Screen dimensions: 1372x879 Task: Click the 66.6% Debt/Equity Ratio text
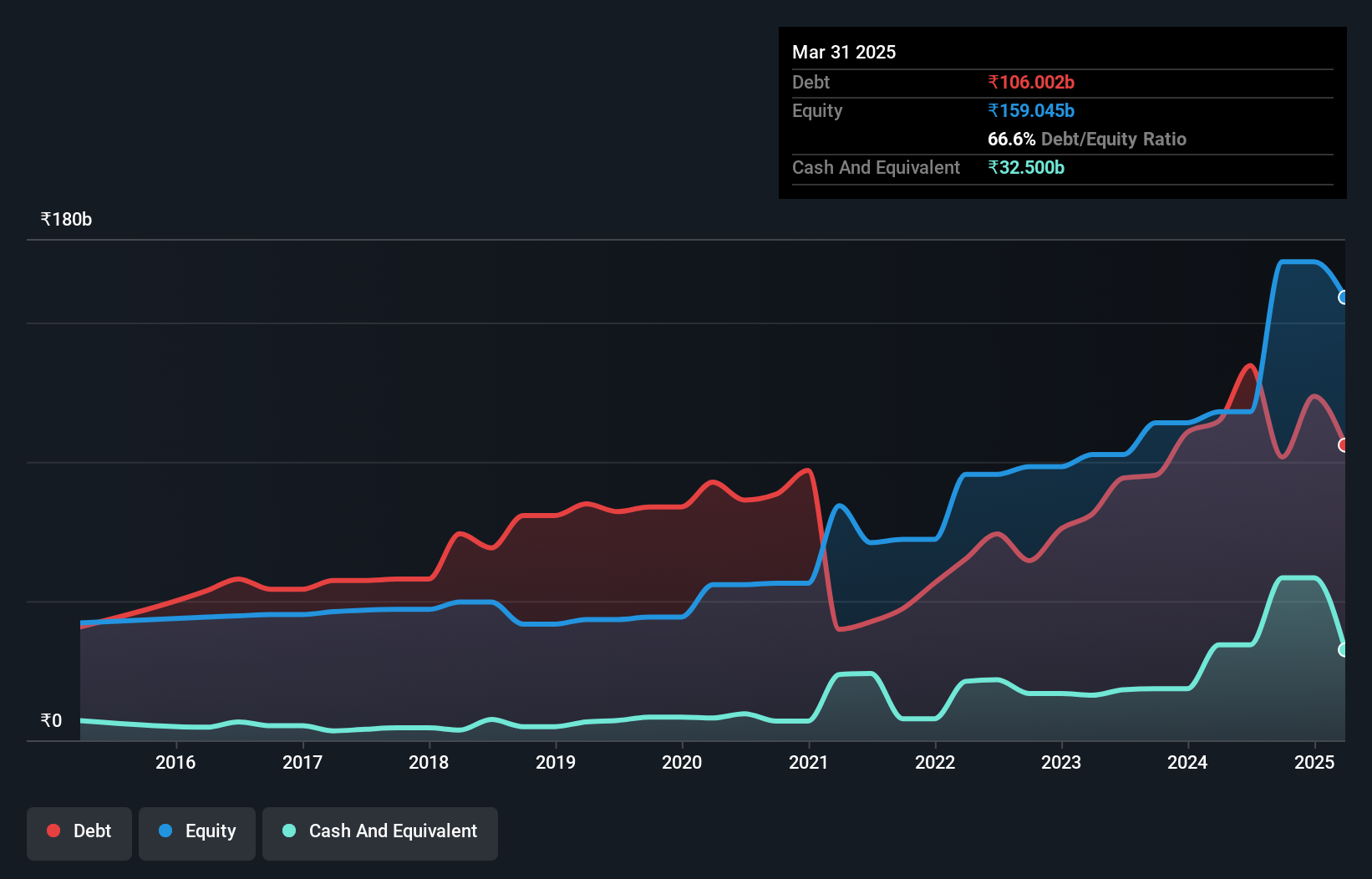pos(1087,139)
